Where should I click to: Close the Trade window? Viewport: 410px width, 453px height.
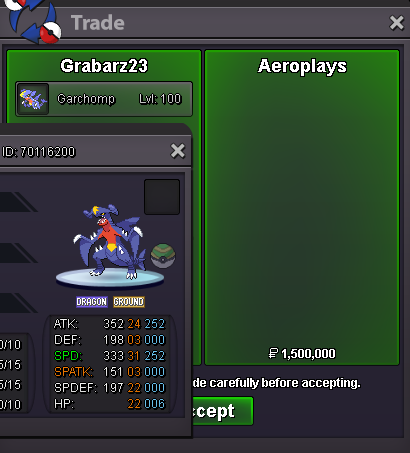[x=397, y=23]
